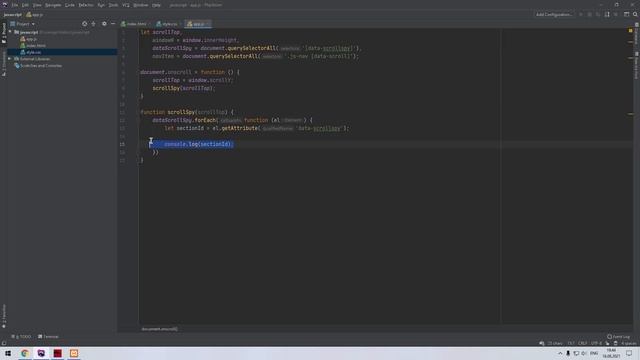Screen dimensions: 640x360
Task: Hide the Project panel with minus icon
Action: 113,24
